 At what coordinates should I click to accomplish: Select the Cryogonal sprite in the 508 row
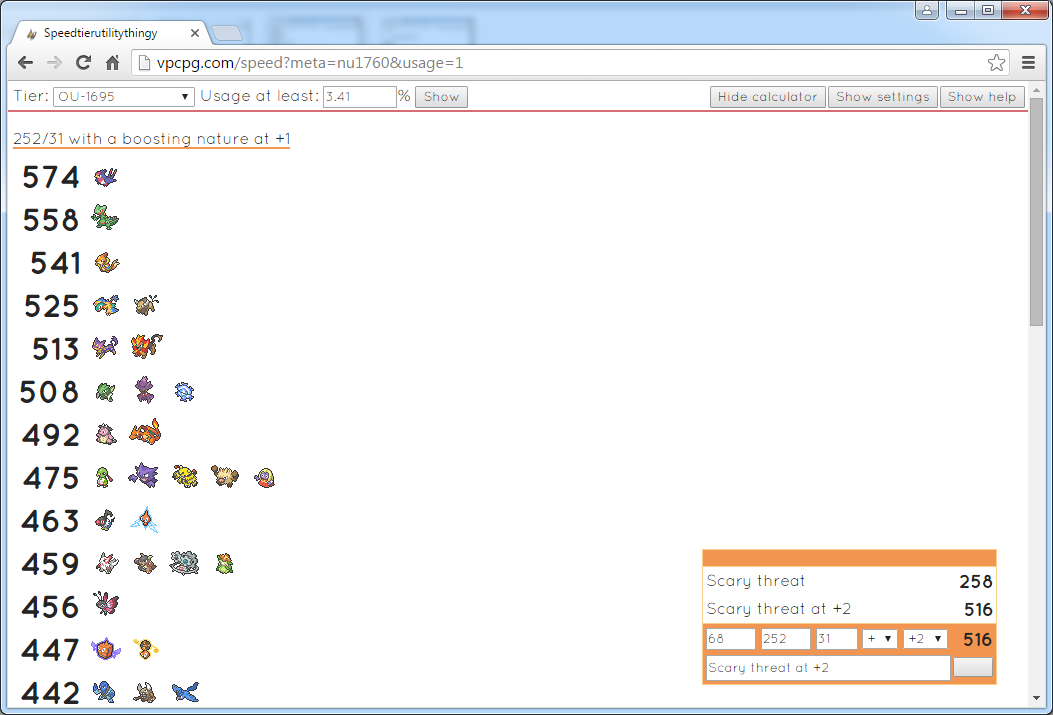(x=184, y=391)
